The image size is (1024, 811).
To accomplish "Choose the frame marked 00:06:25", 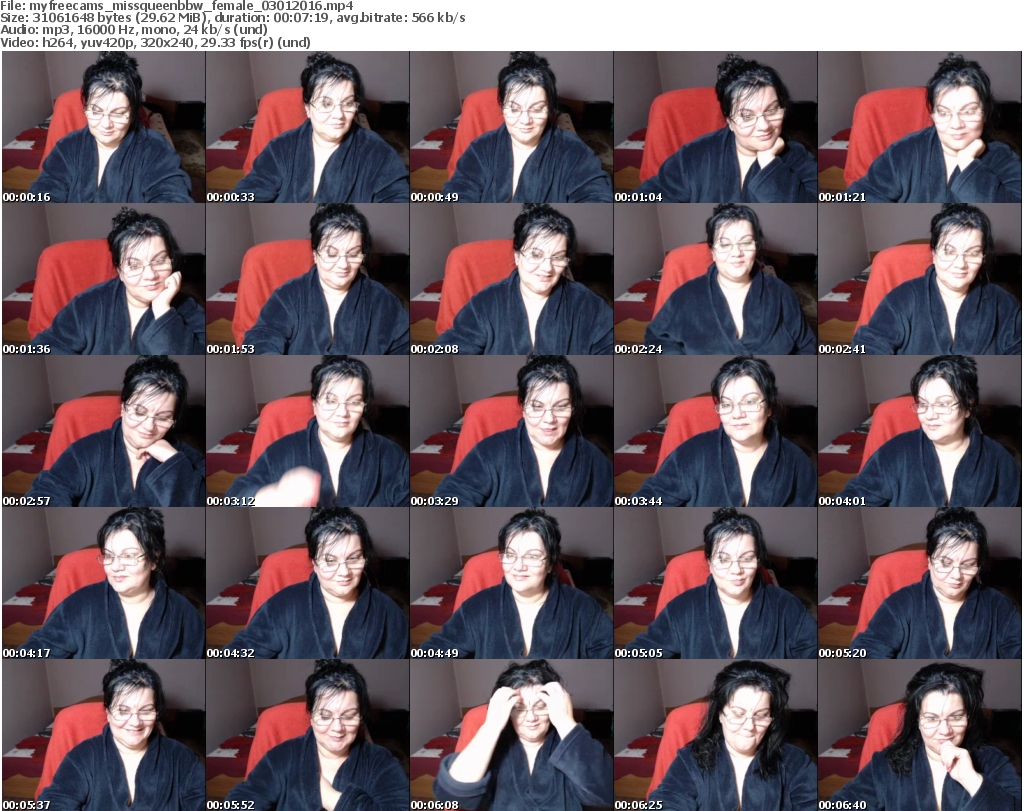I will coord(715,735).
